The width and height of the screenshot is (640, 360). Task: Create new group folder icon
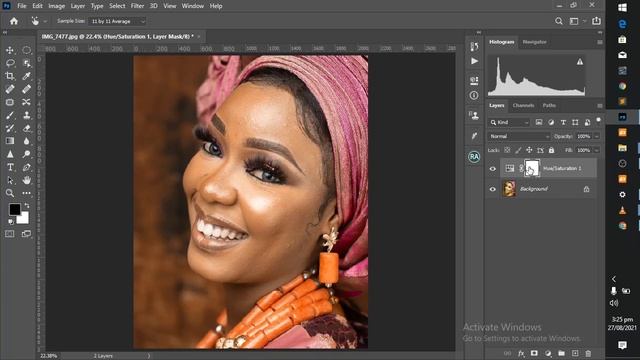(562, 353)
